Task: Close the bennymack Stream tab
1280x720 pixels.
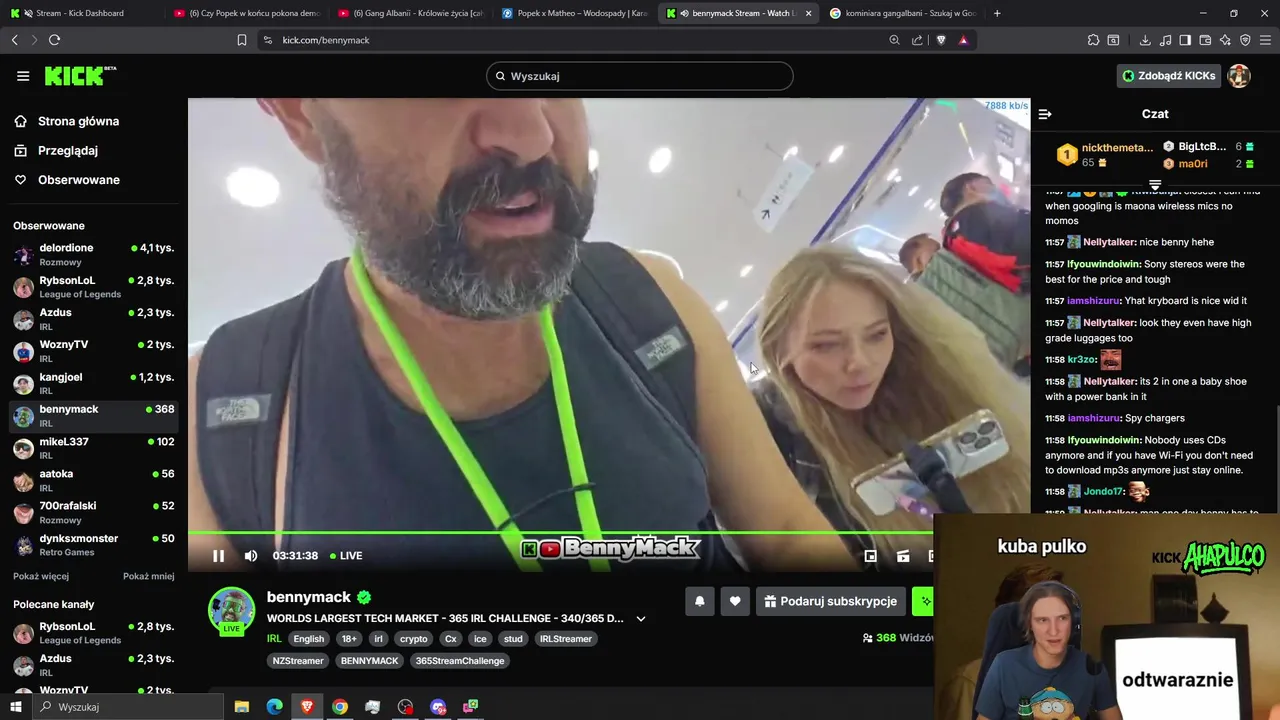Action: pyautogui.click(x=808, y=13)
